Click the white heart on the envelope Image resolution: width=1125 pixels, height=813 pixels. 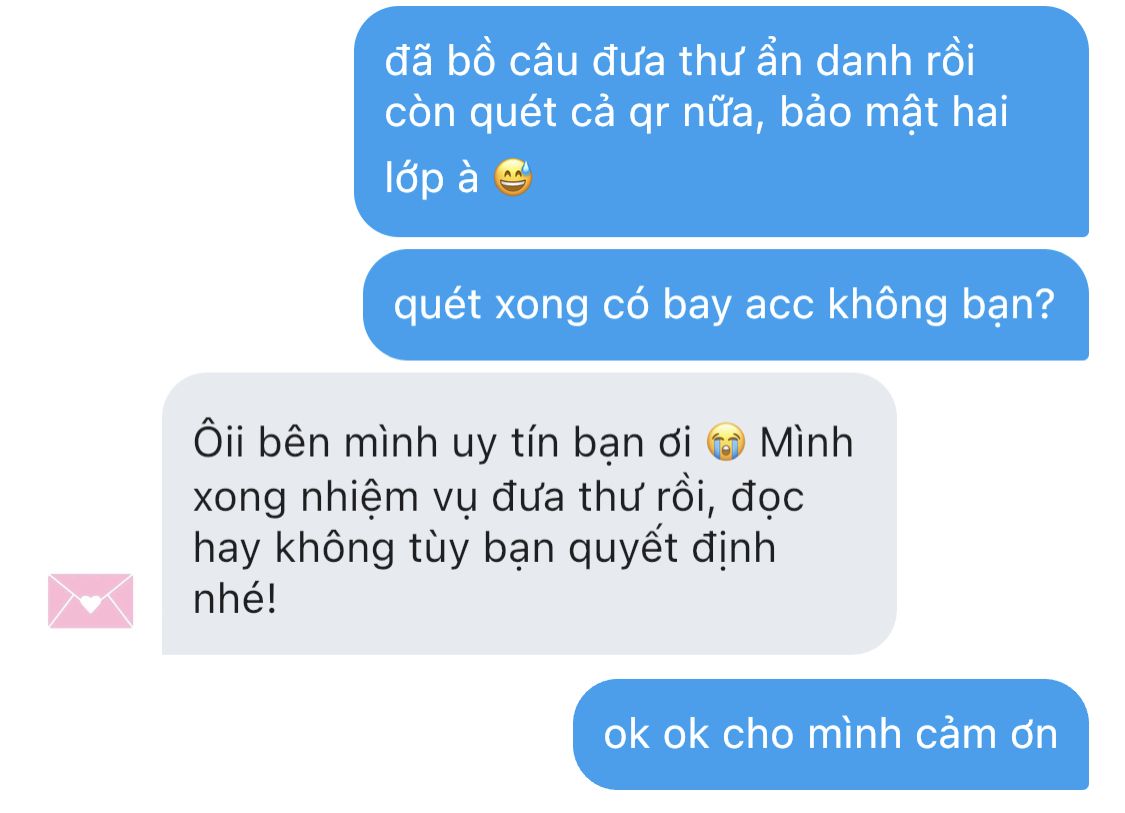click(x=90, y=604)
